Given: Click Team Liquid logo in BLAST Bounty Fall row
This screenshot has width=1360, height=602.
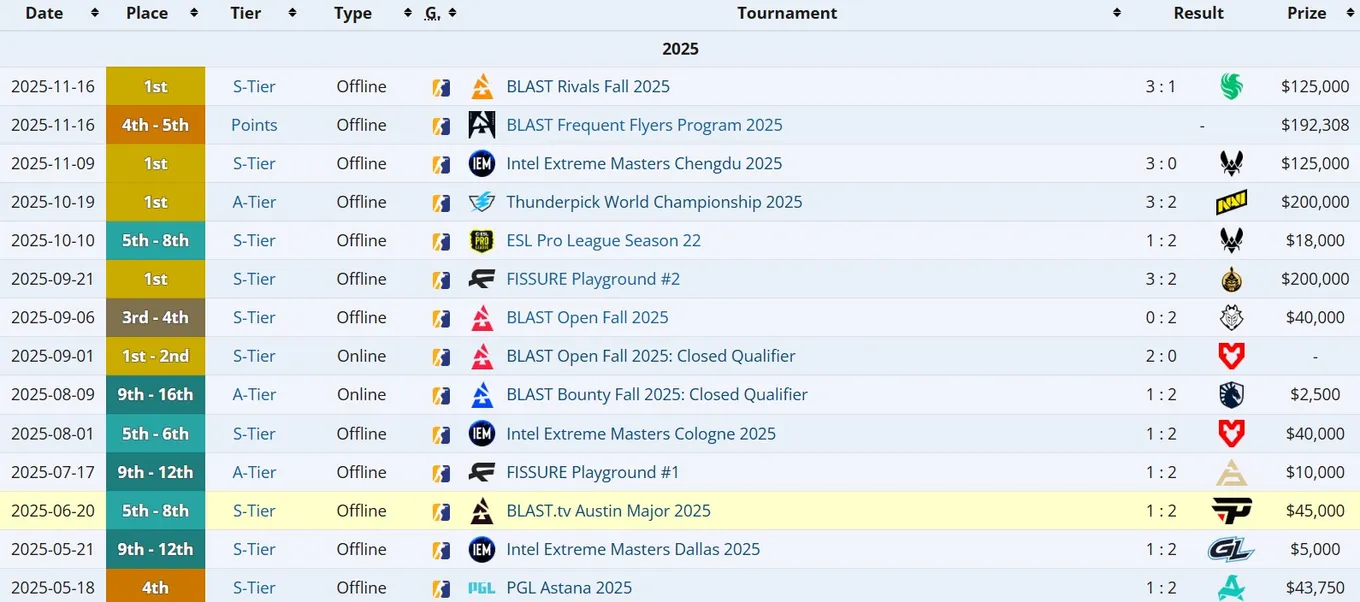Looking at the screenshot, I should 1231,394.
